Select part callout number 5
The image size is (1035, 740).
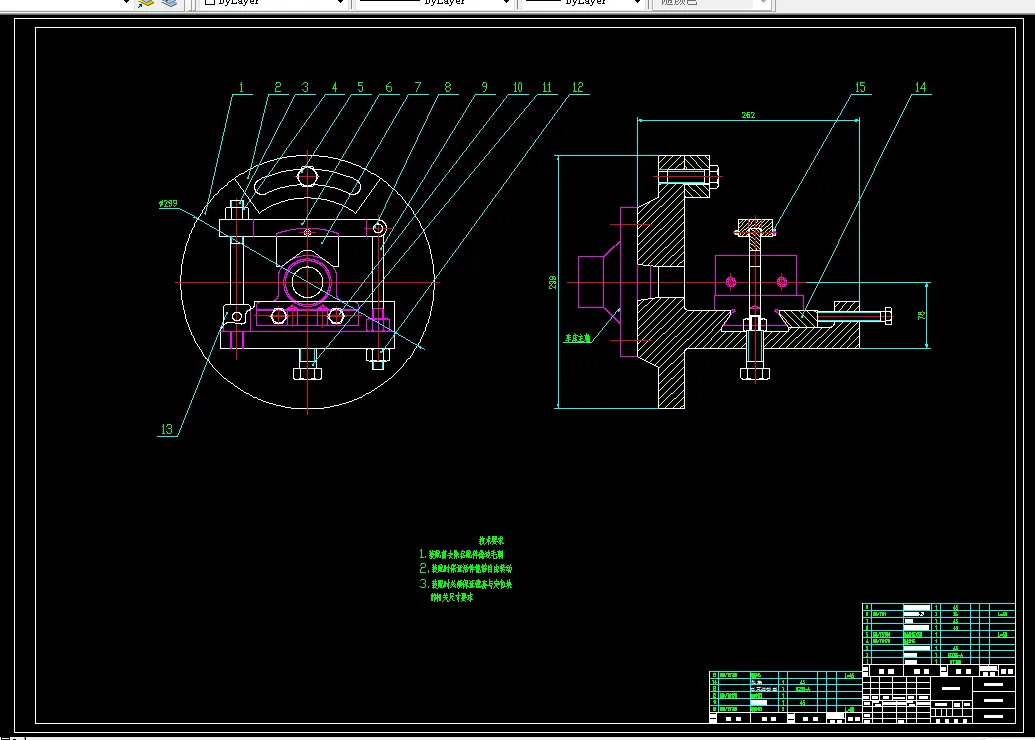pos(360,87)
